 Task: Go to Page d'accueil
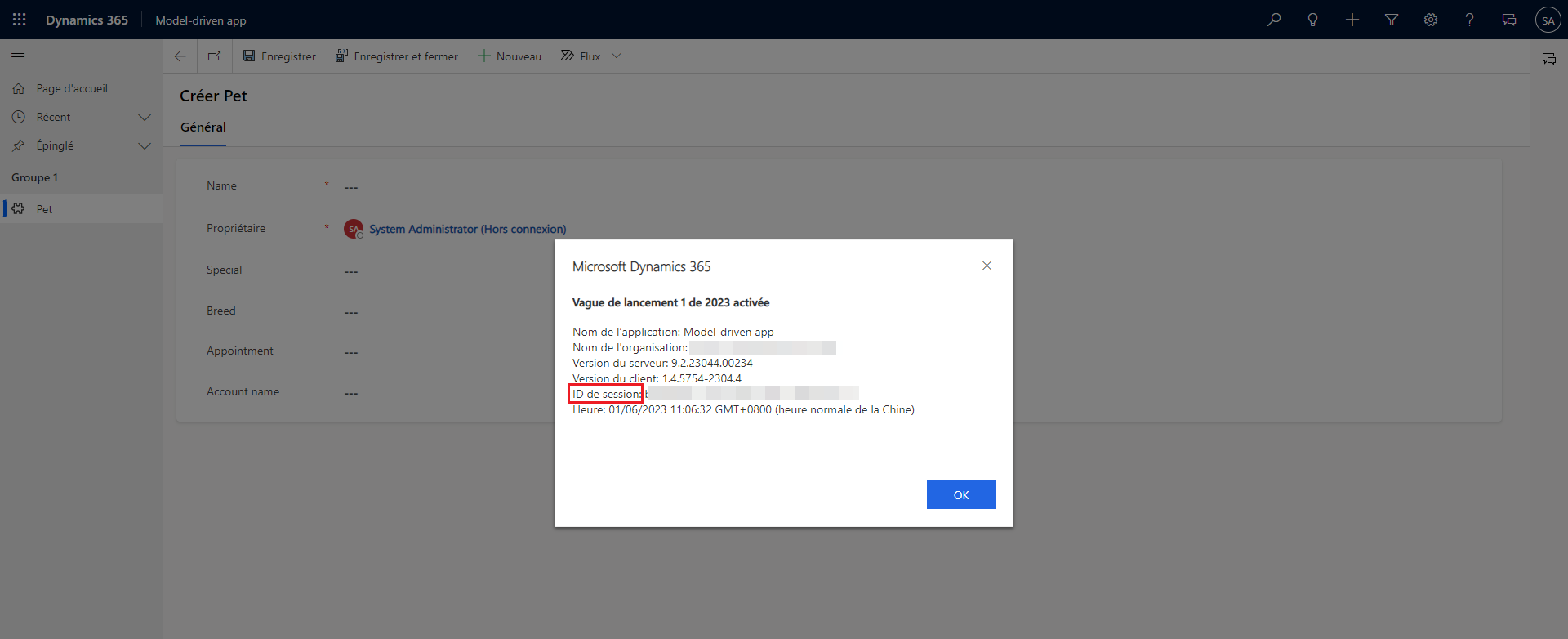(x=72, y=88)
